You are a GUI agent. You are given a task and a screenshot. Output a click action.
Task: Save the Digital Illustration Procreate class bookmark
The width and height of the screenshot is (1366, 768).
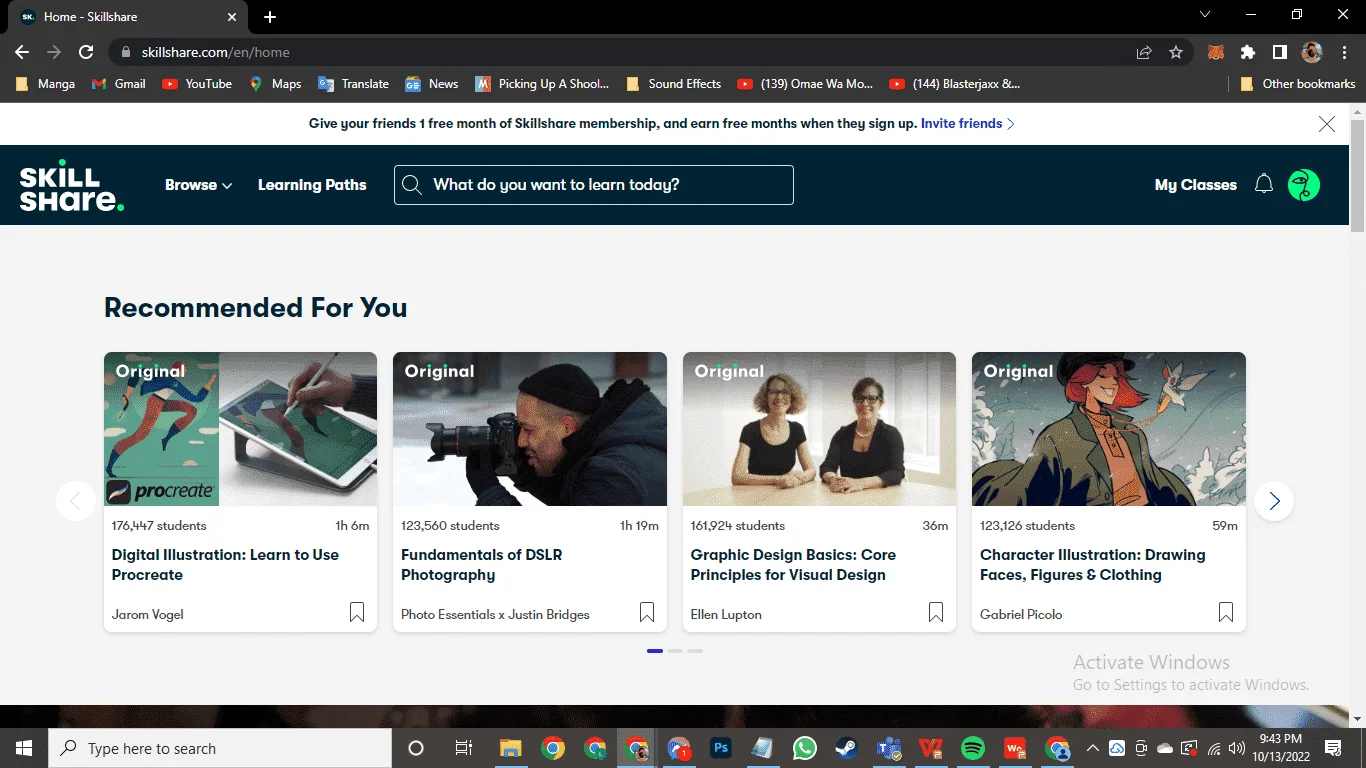point(357,612)
